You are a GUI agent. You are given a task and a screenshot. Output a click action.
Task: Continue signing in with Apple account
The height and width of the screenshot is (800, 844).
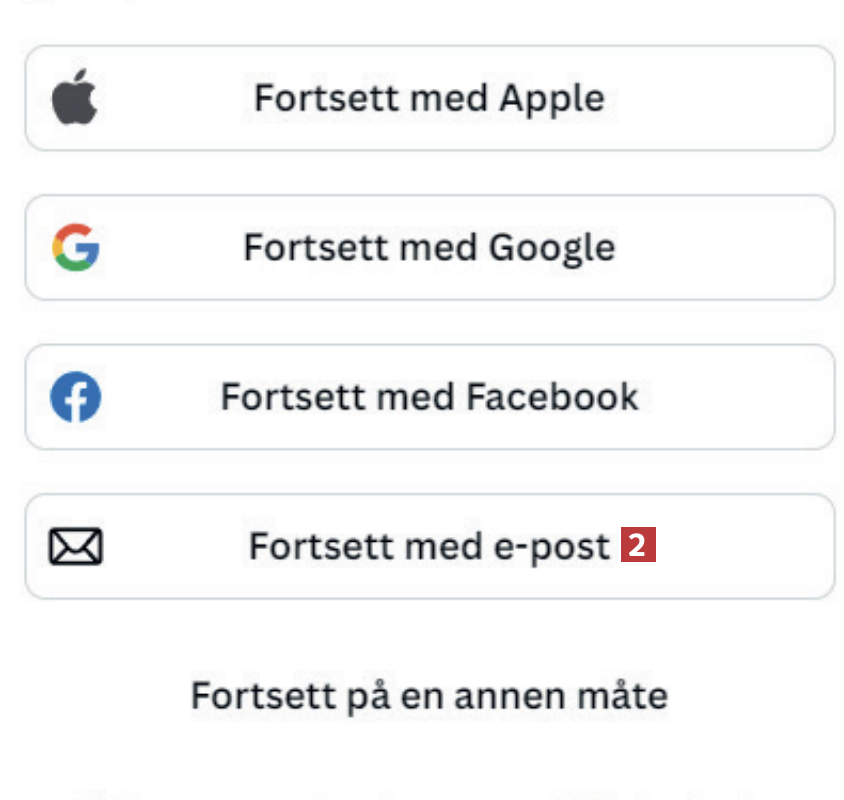pyautogui.click(x=429, y=98)
